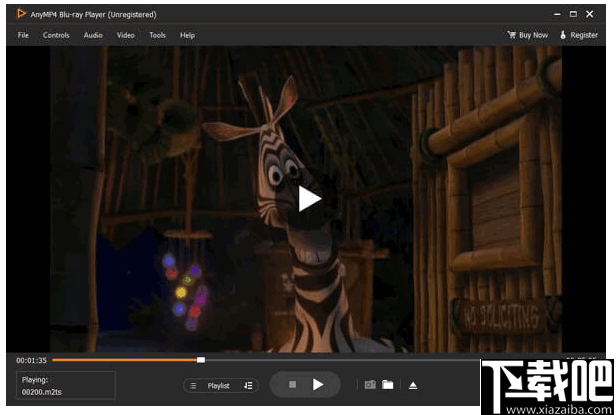The image size is (616, 415).
Task: Click the playlist sort order icon
Action: tap(248, 385)
